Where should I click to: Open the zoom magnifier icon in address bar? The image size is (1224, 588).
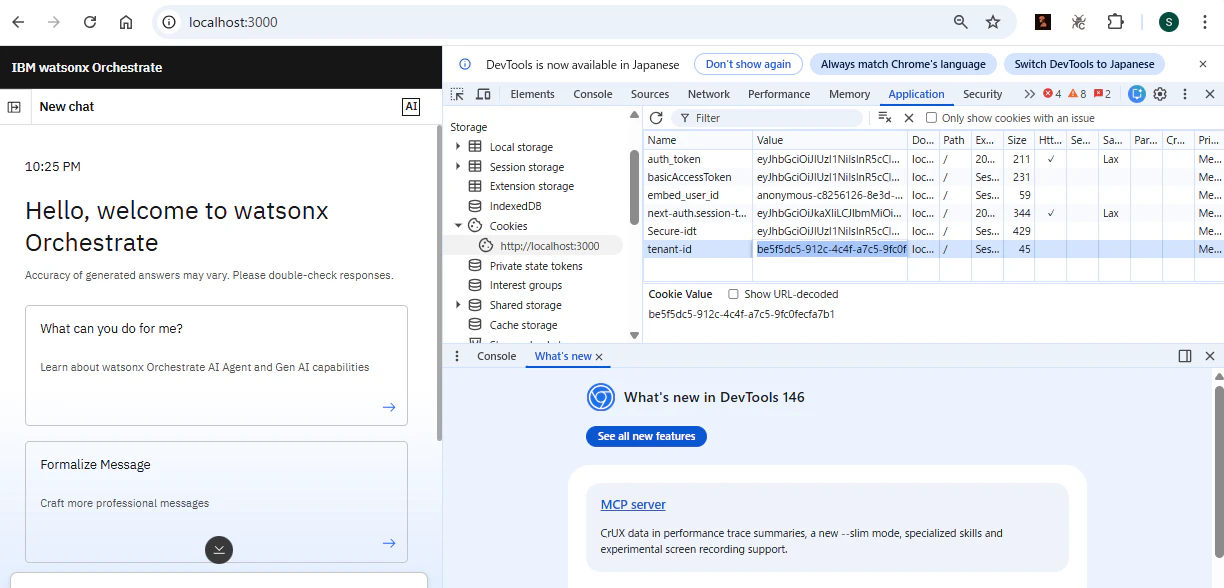960,22
